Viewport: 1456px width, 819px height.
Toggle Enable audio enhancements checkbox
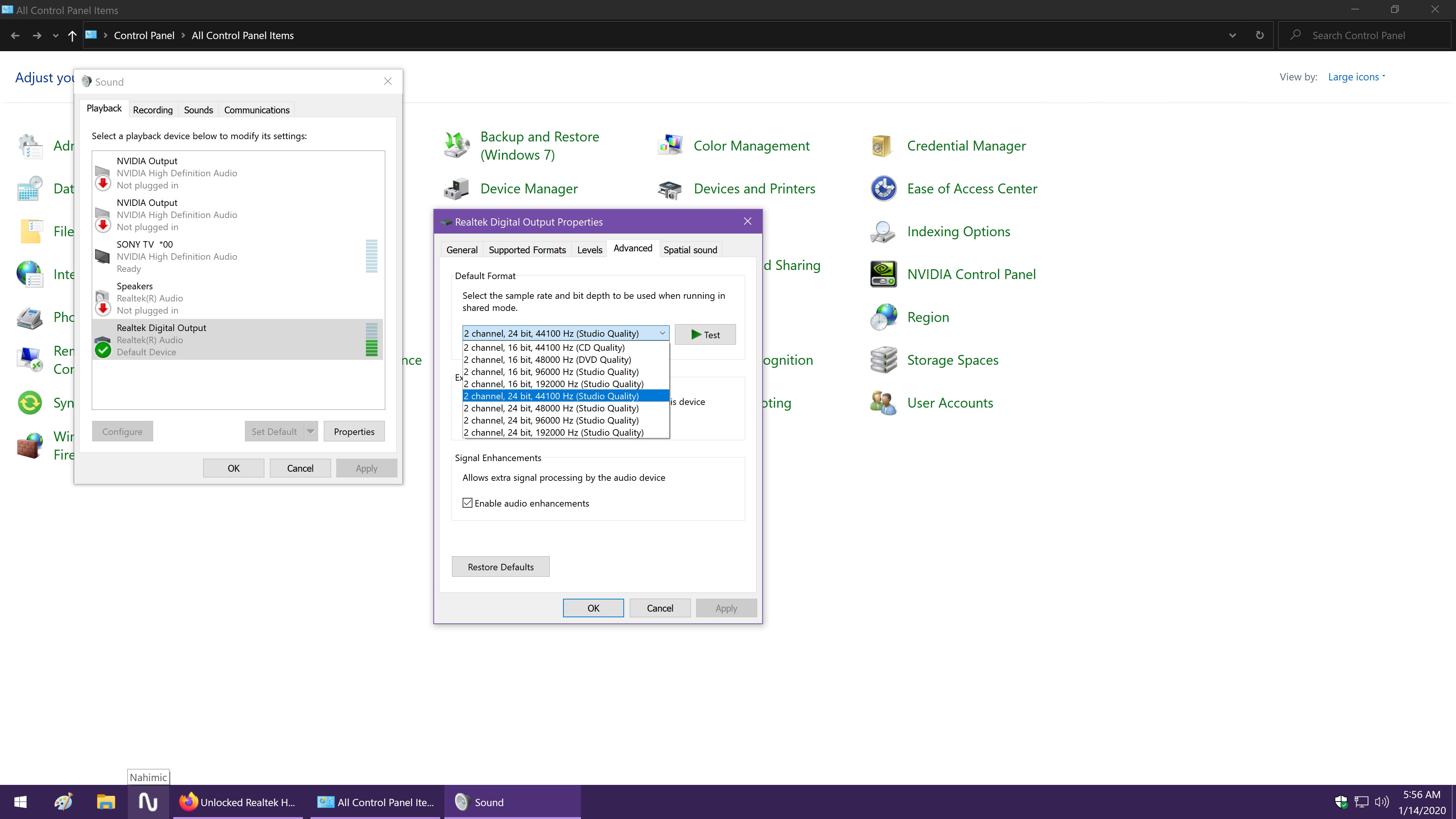coord(467,503)
